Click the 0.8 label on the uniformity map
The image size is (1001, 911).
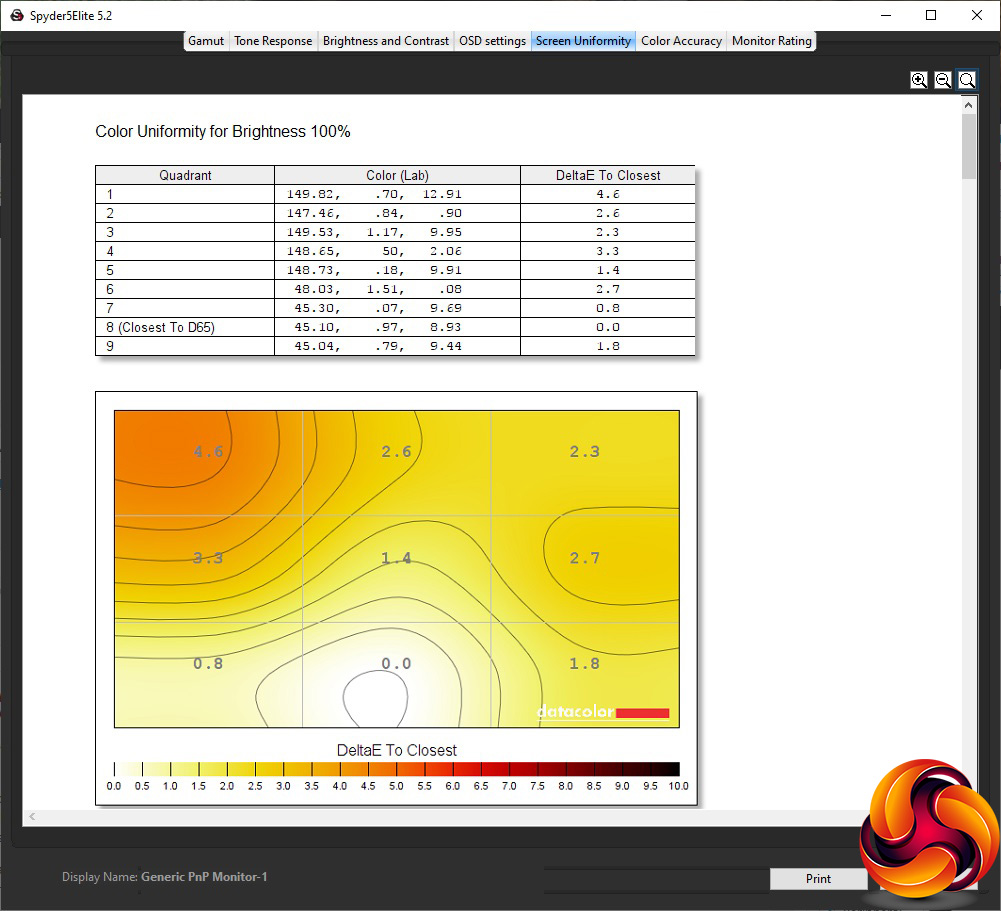click(x=208, y=664)
